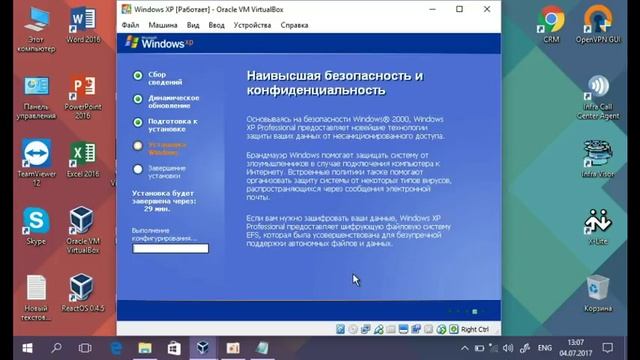Viewport: 640px width, 360px height.
Task: Click the setup progress bar under Выполнение конфигурирования
Action: (x=170, y=249)
